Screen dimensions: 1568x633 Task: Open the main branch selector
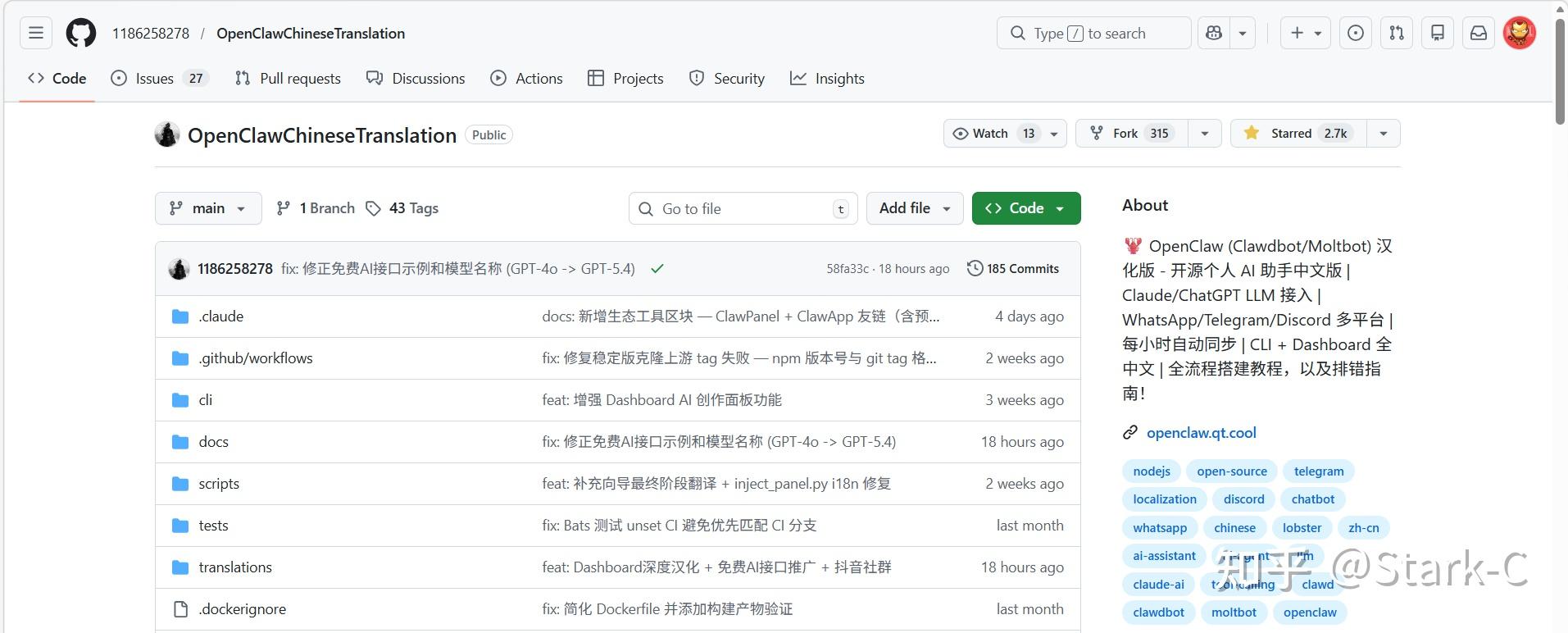click(208, 208)
